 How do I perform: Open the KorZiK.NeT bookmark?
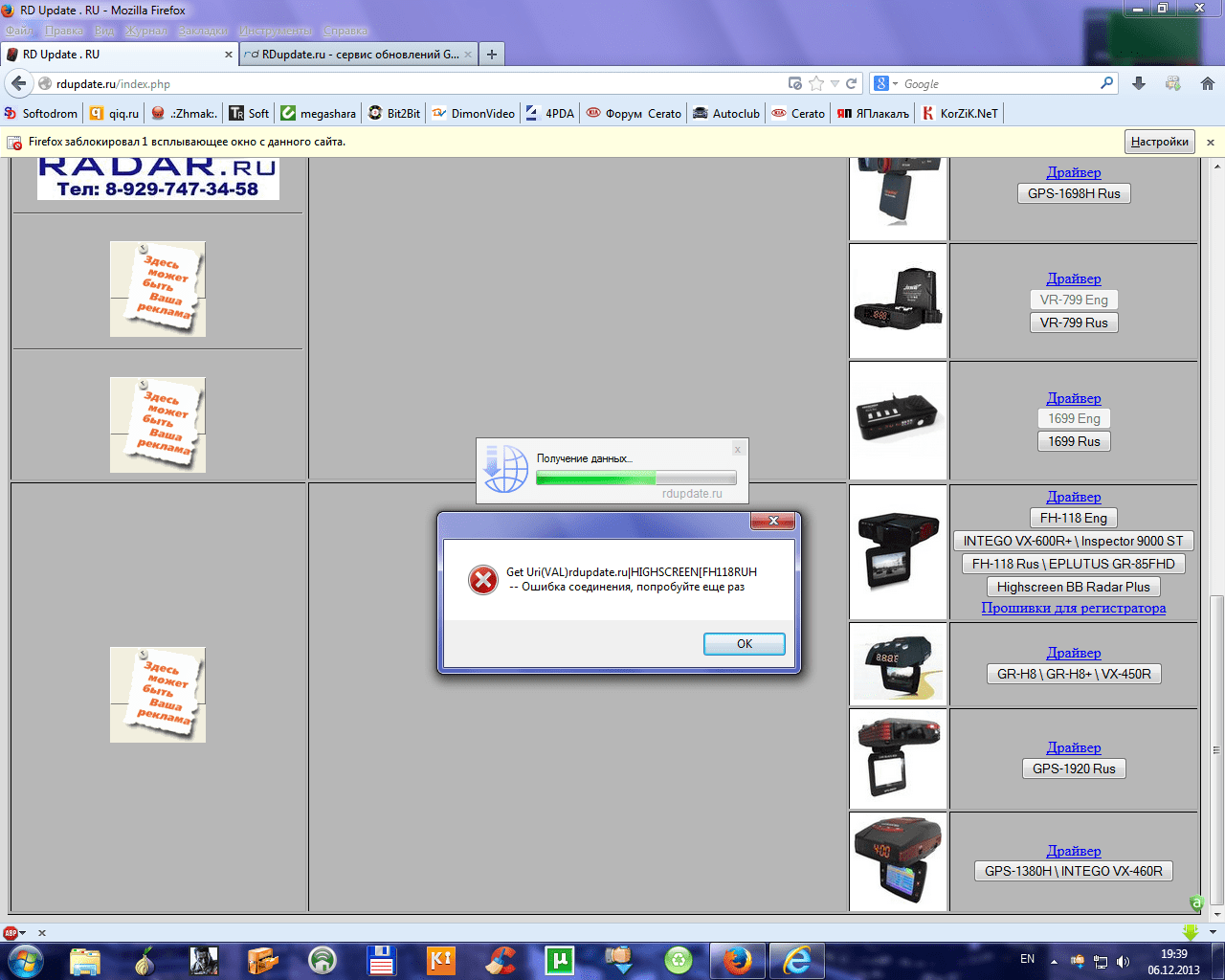click(960, 113)
